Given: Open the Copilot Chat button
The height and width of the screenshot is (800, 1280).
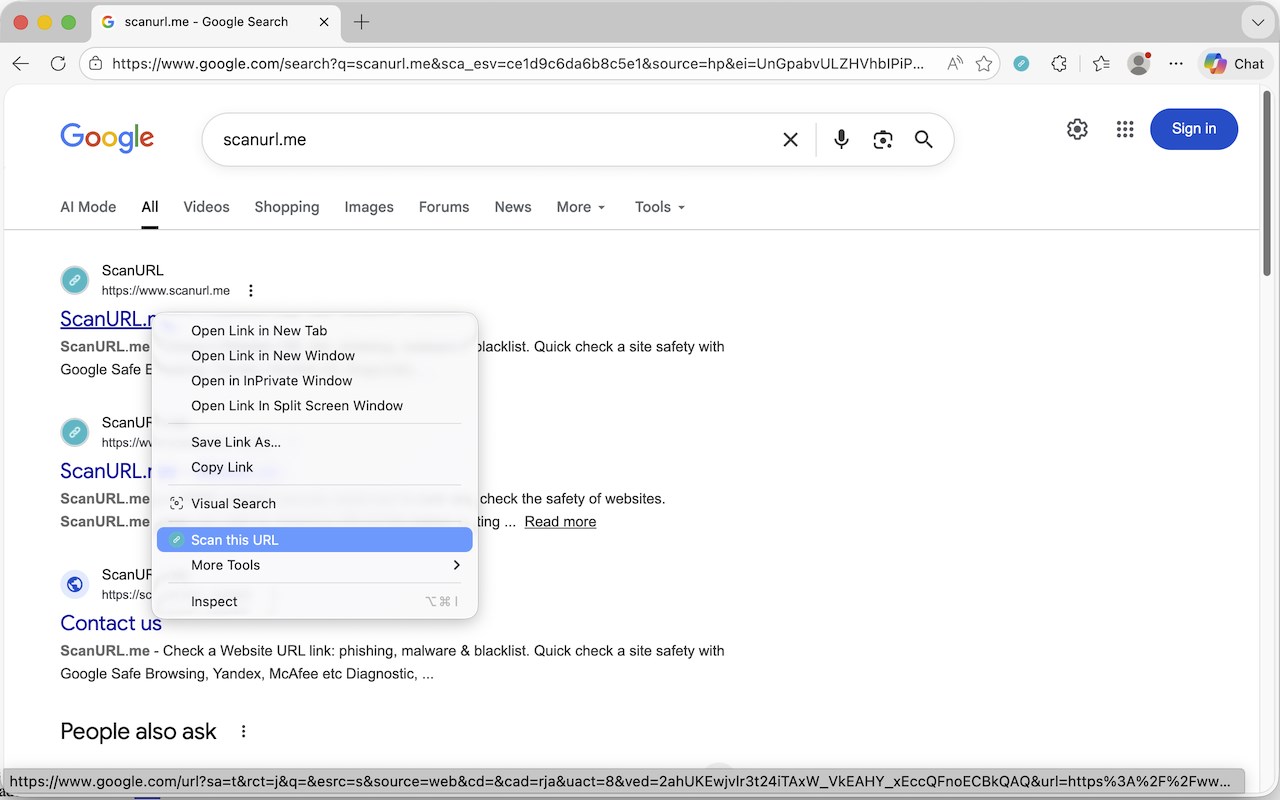Looking at the screenshot, I should click(1234, 63).
